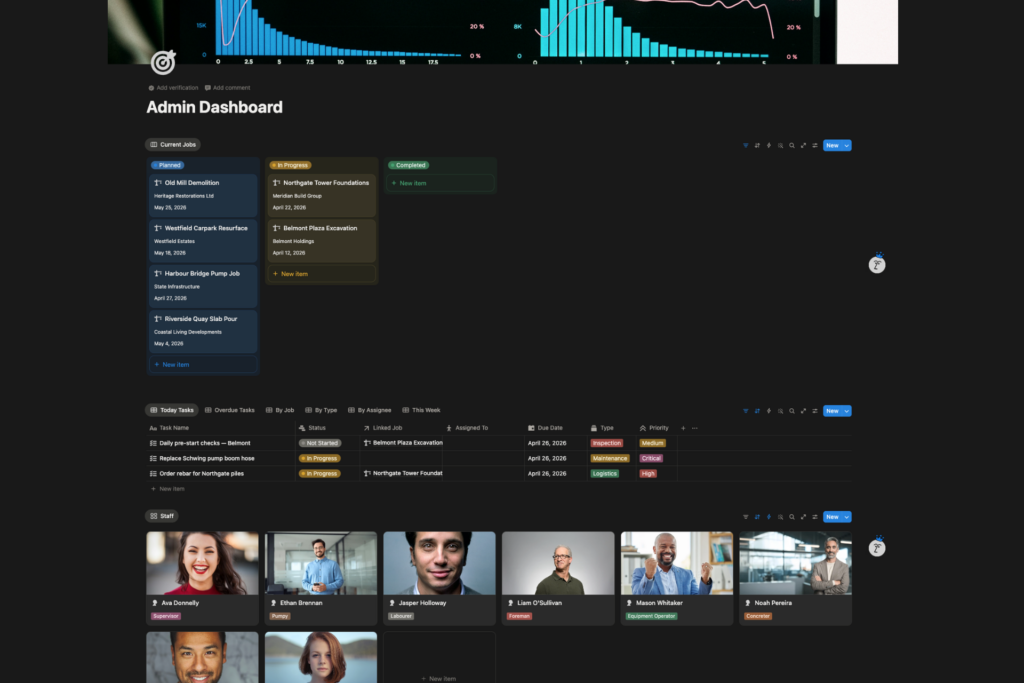Screen dimensions: 1024x683
Task: Change In Progress status of Replace Schwing pump hose
Action: [x=319, y=458]
